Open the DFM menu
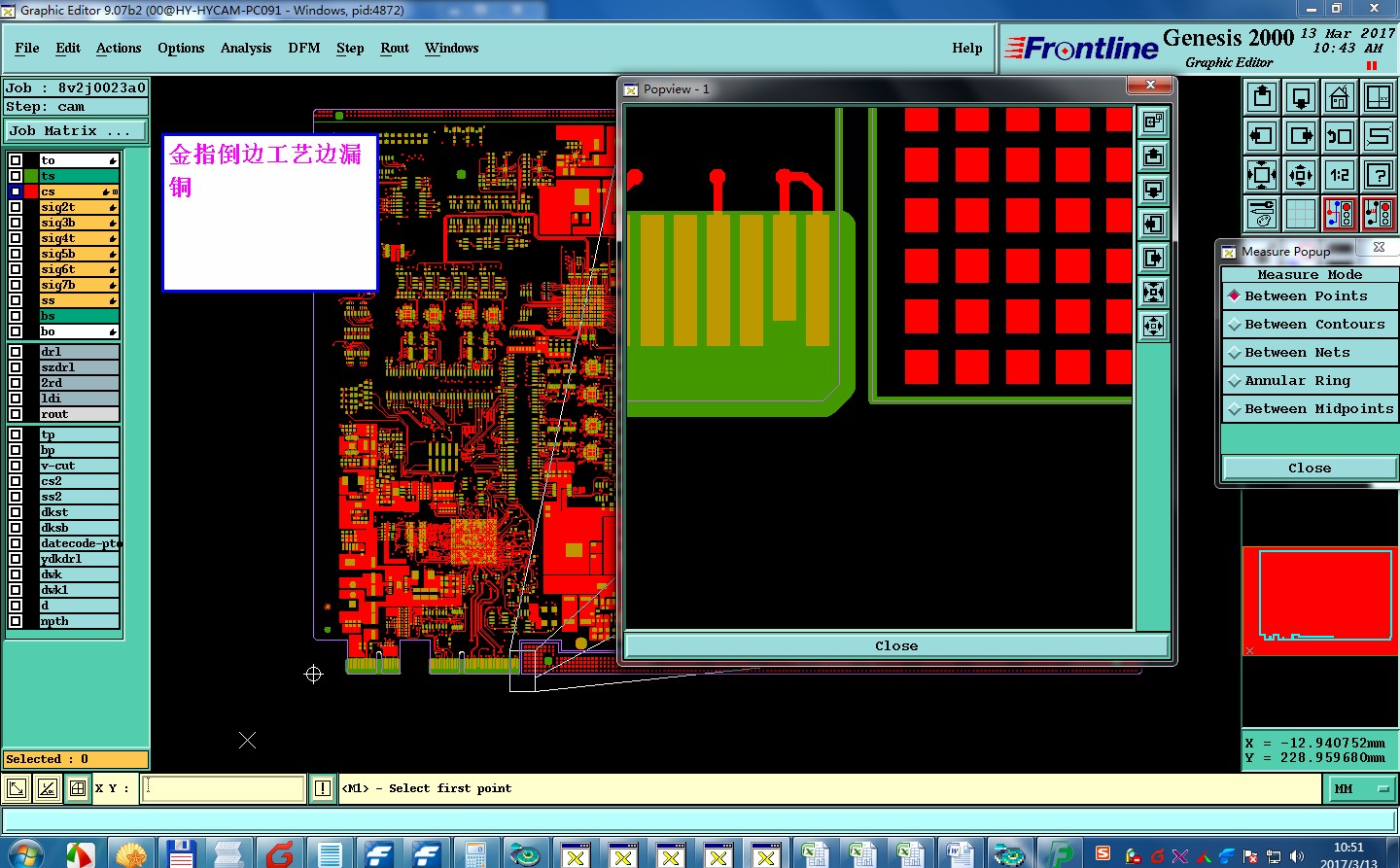1400x868 pixels. 304,48
